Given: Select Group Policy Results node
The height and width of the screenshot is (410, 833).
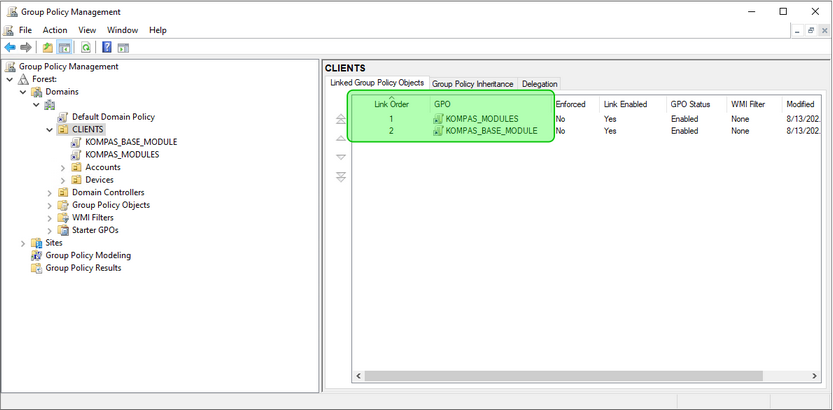Looking at the screenshot, I should coord(83,268).
